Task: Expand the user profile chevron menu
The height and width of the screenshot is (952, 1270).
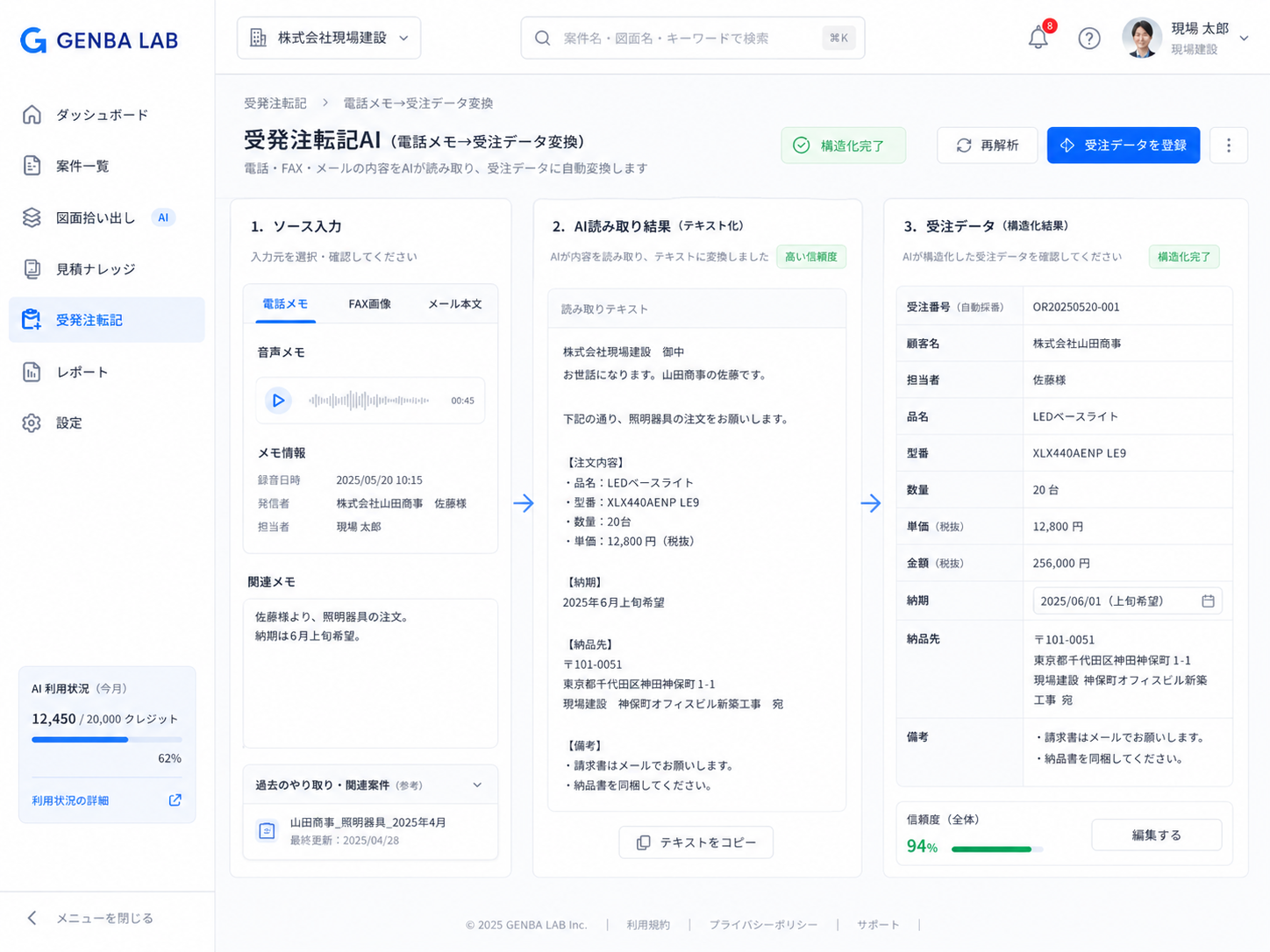Action: pos(1244,39)
